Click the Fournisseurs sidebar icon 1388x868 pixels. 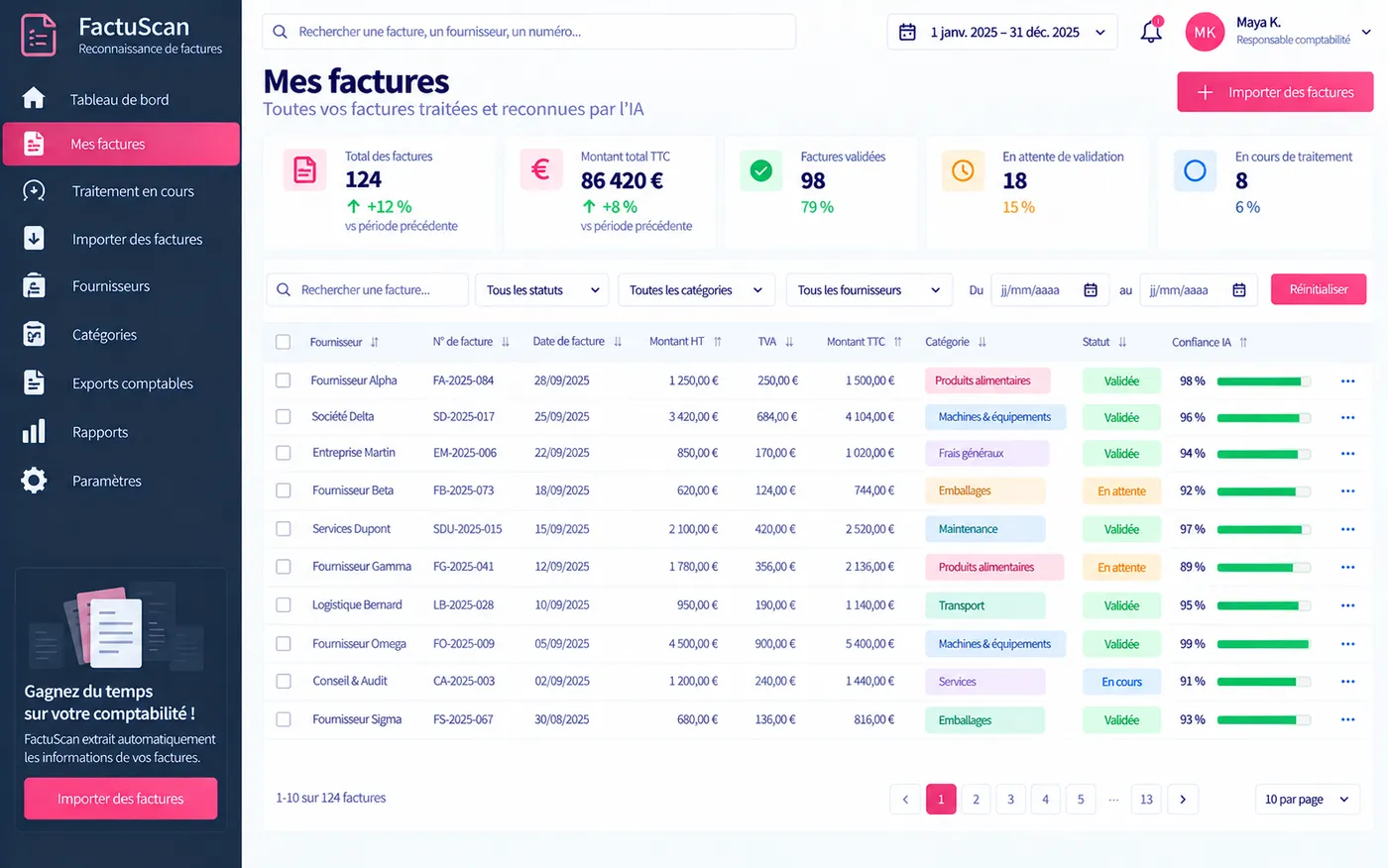(34, 285)
